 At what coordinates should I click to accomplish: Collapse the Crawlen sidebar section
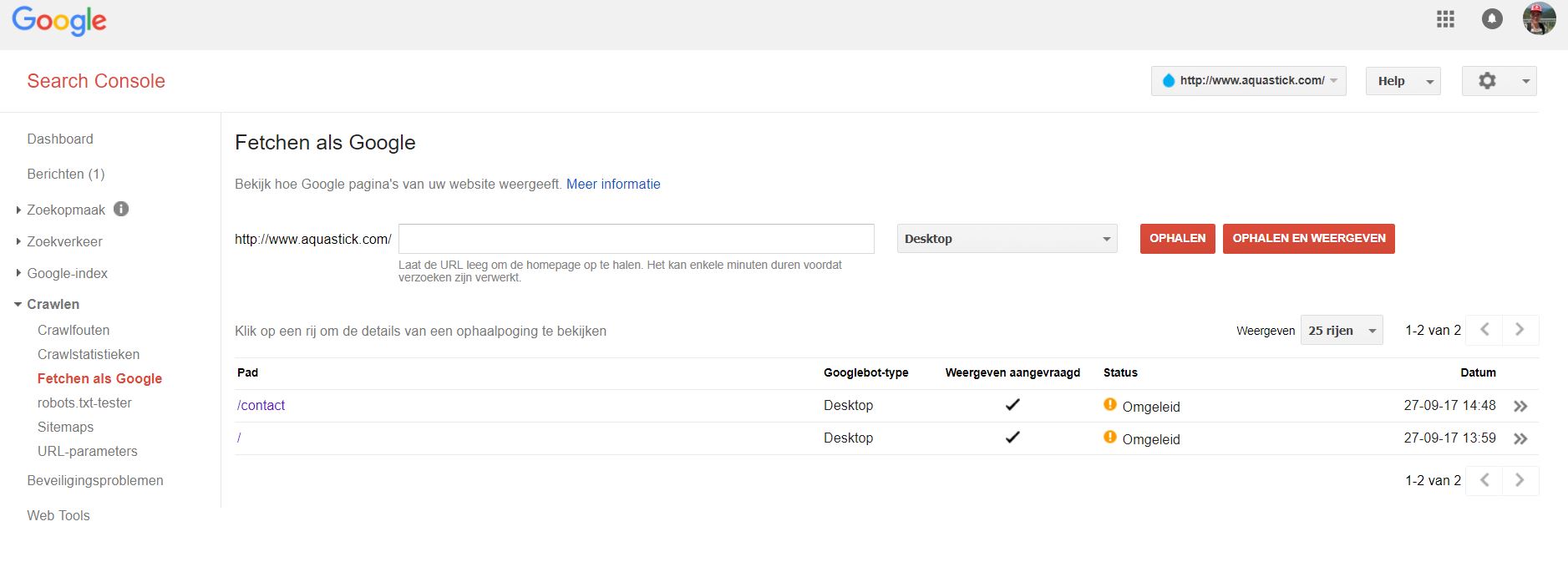coord(53,304)
